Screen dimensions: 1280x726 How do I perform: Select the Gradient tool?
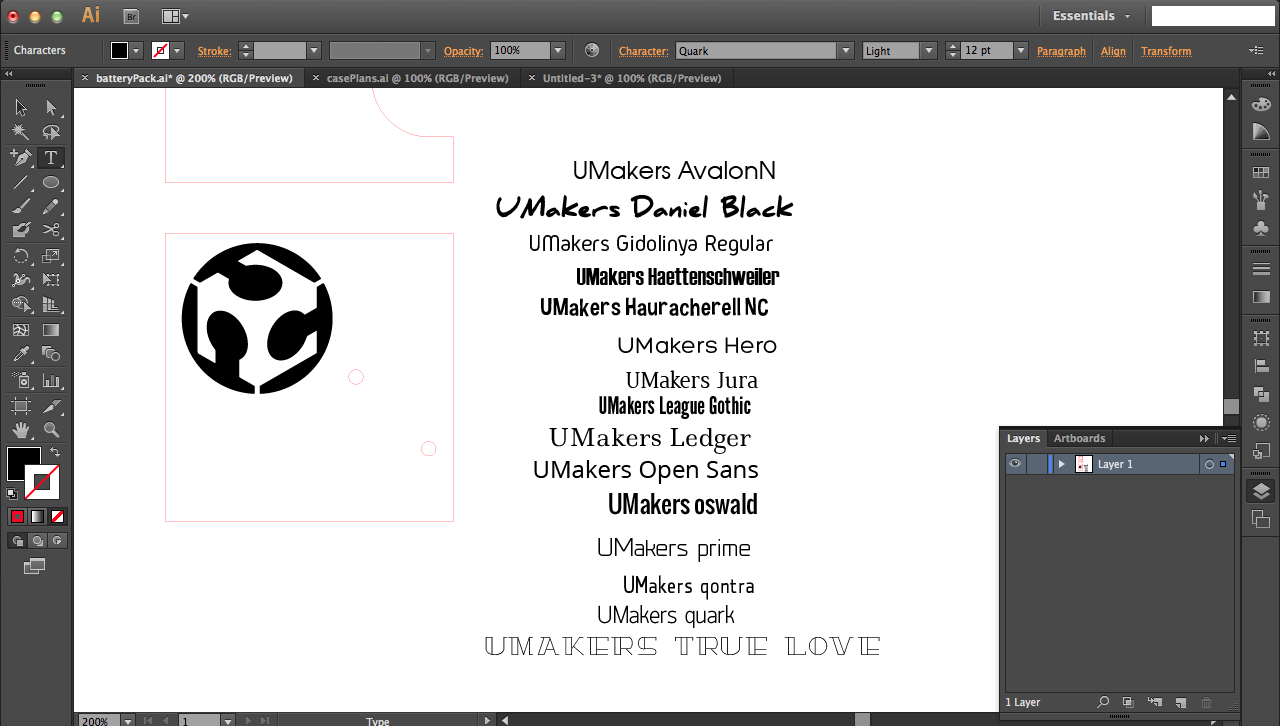pos(51,330)
